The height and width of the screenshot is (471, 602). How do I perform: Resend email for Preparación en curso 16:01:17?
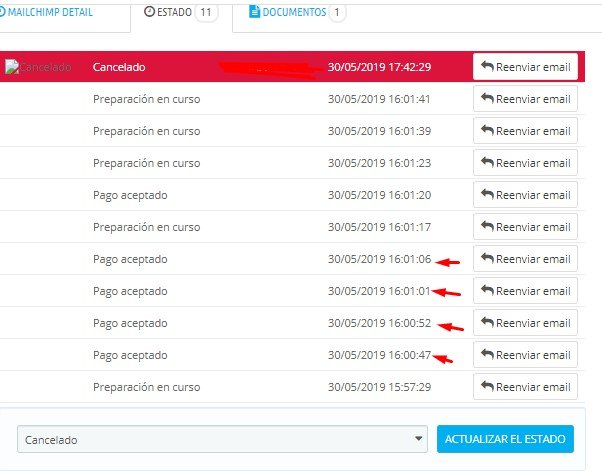[x=525, y=227]
